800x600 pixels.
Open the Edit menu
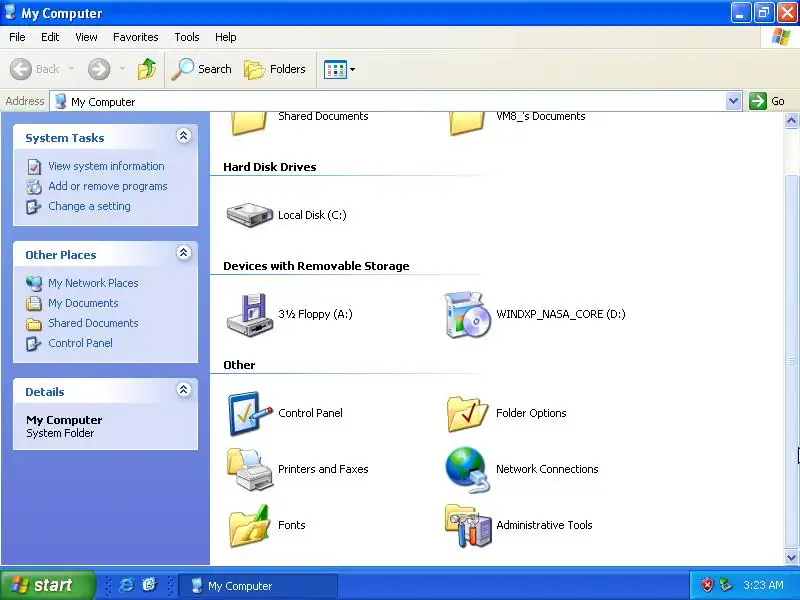50,37
